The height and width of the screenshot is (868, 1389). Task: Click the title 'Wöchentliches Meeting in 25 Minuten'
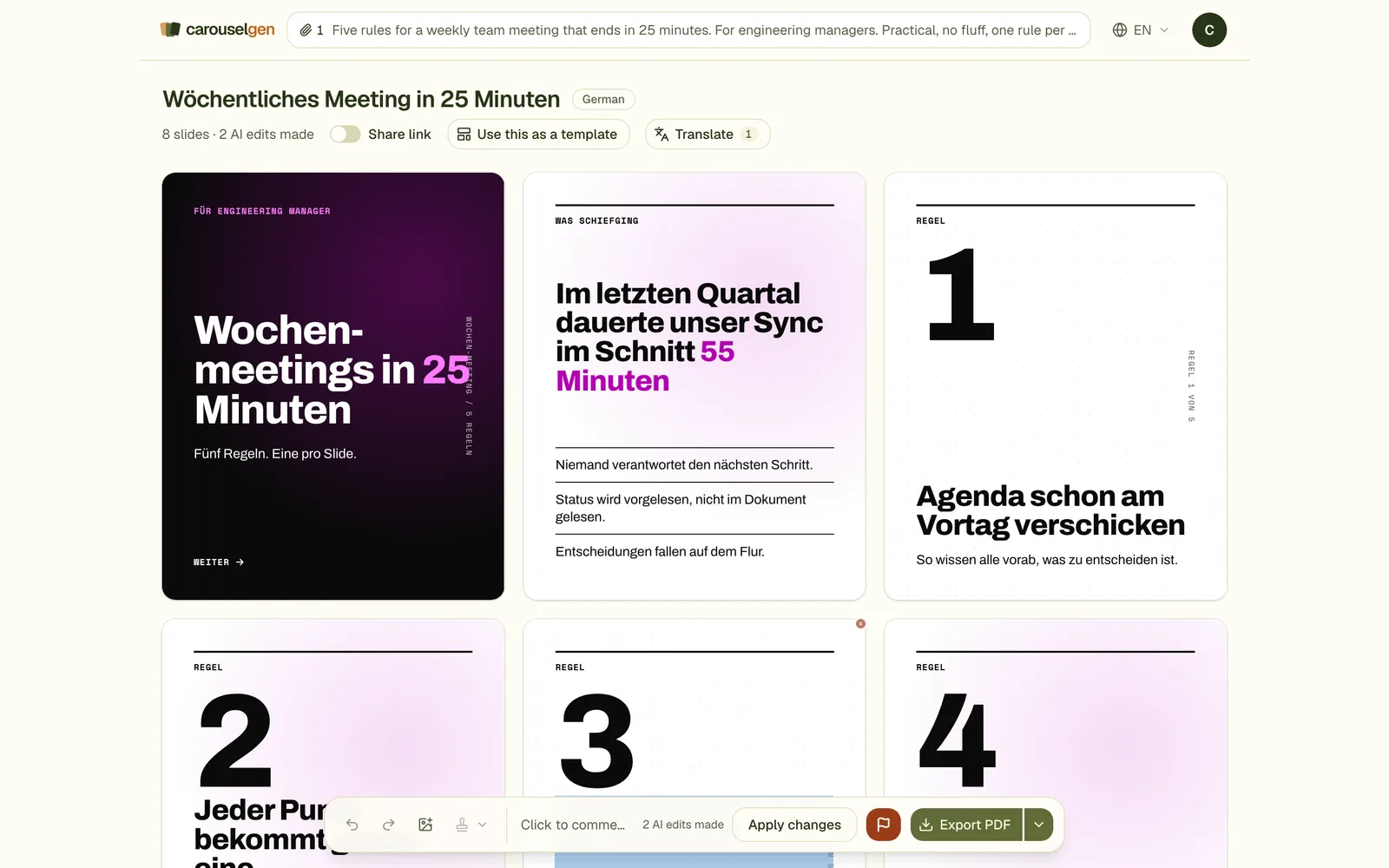tap(361, 99)
